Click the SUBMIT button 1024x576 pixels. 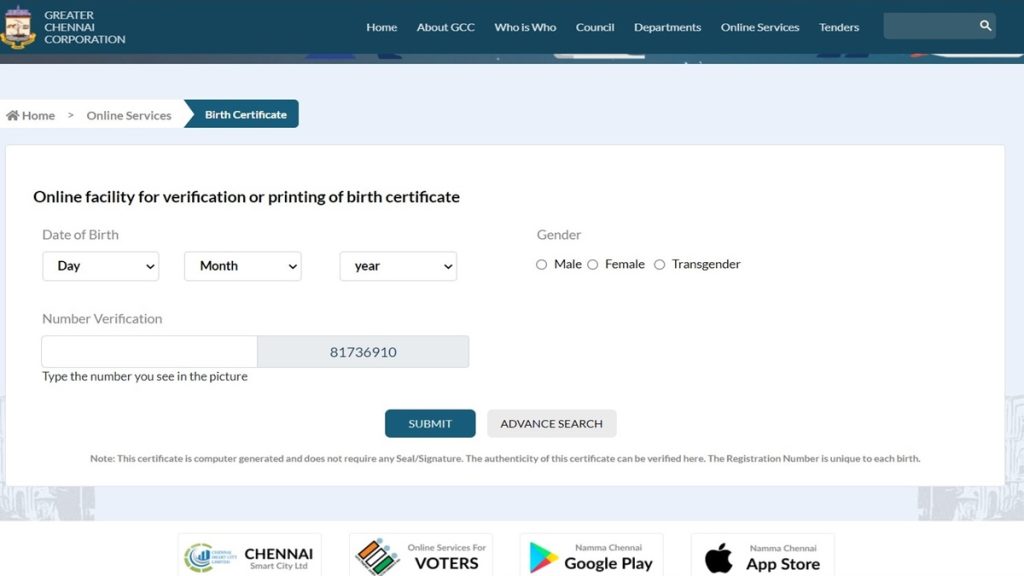[430, 423]
